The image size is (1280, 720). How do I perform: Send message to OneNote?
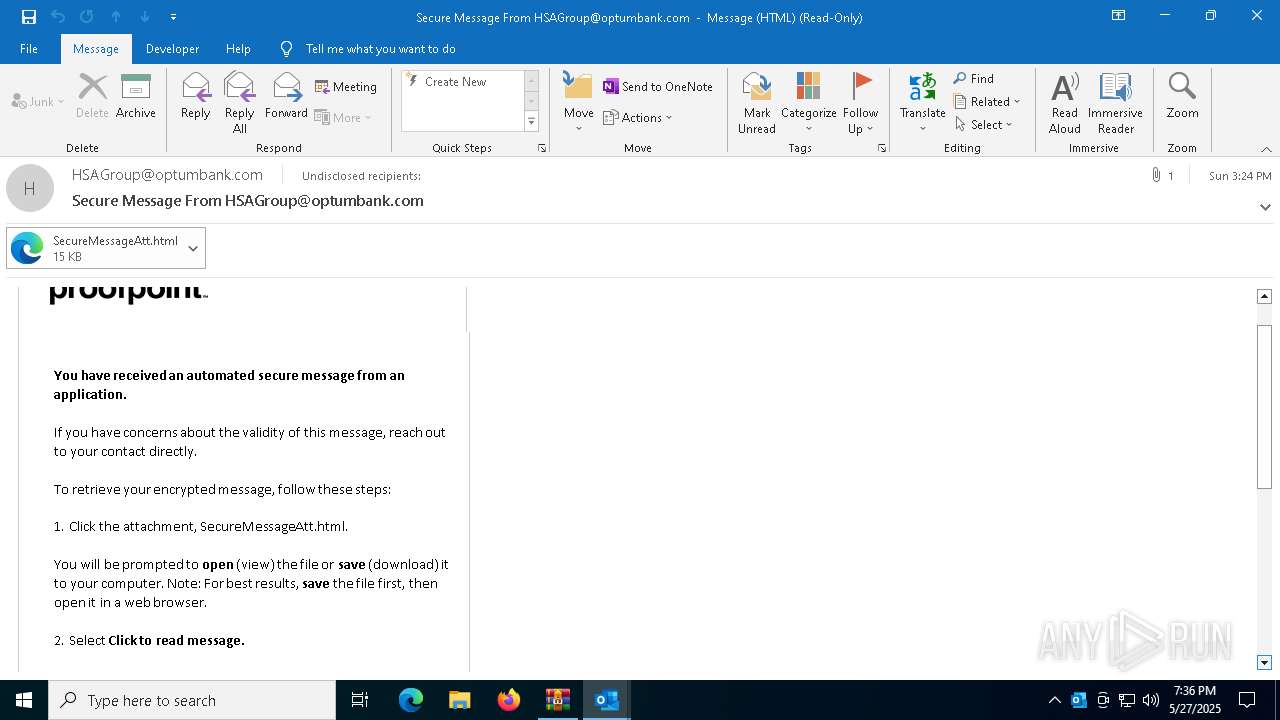(x=658, y=87)
